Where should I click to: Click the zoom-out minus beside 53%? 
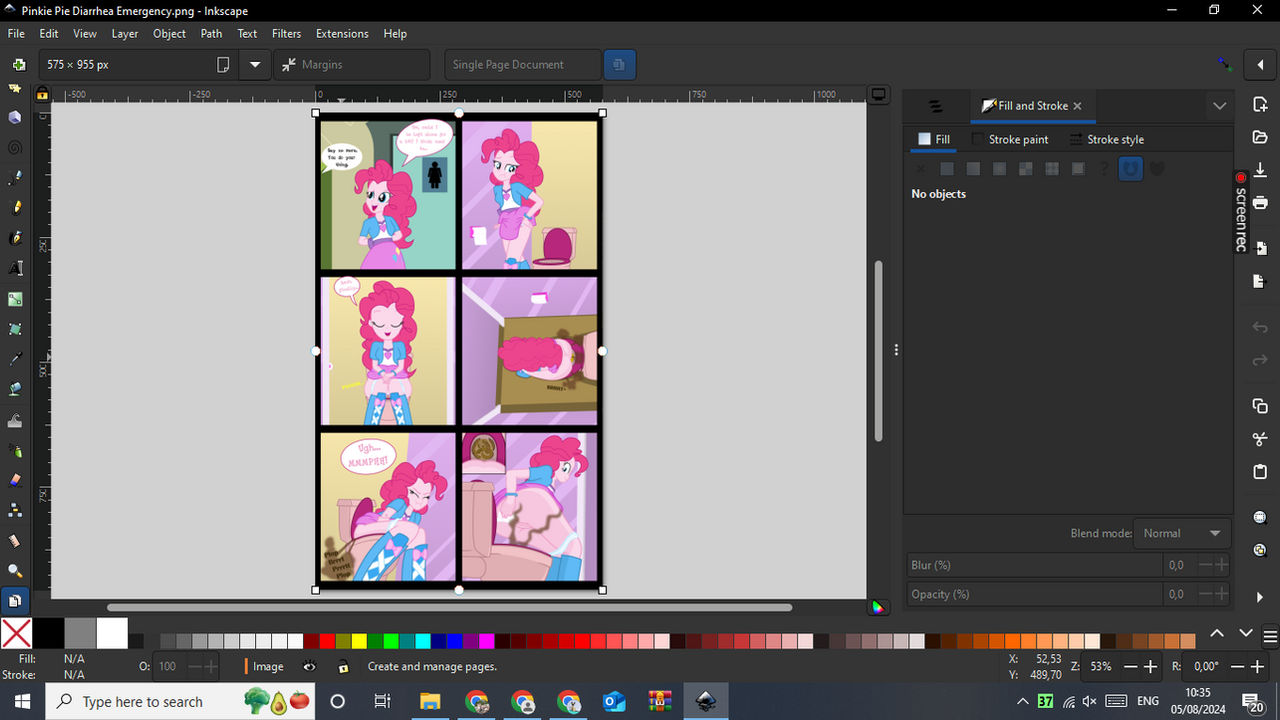click(1130, 666)
